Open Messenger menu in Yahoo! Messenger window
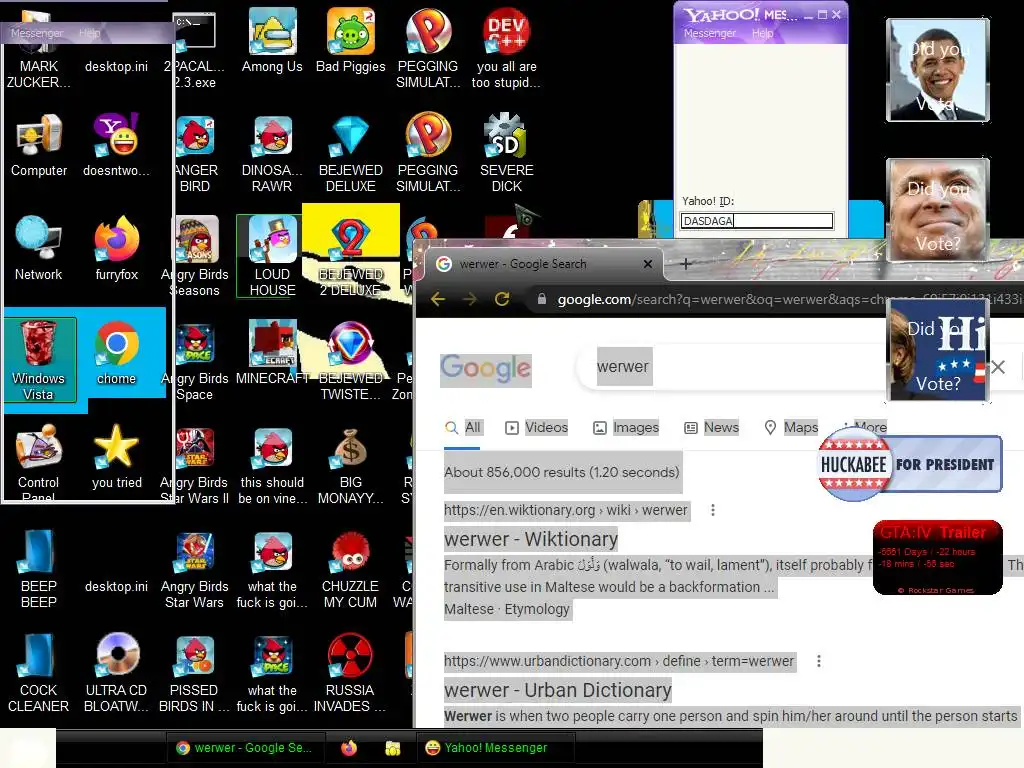Screen dimensions: 1024x768 pos(709,33)
